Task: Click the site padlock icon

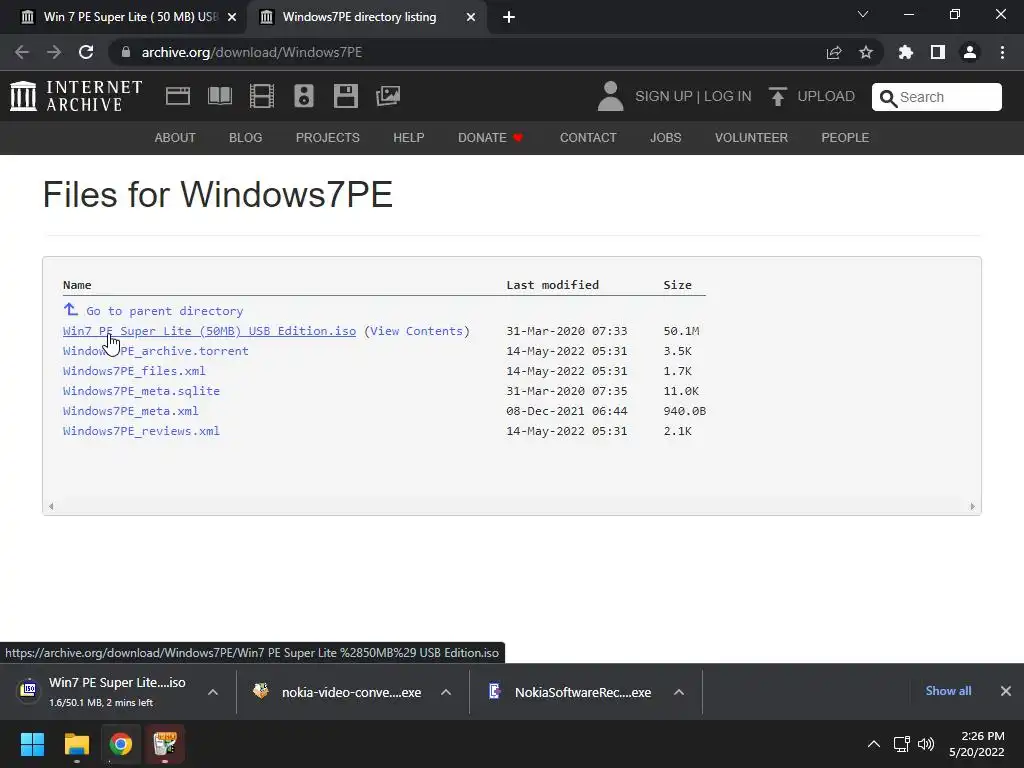Action: [126, 52]
